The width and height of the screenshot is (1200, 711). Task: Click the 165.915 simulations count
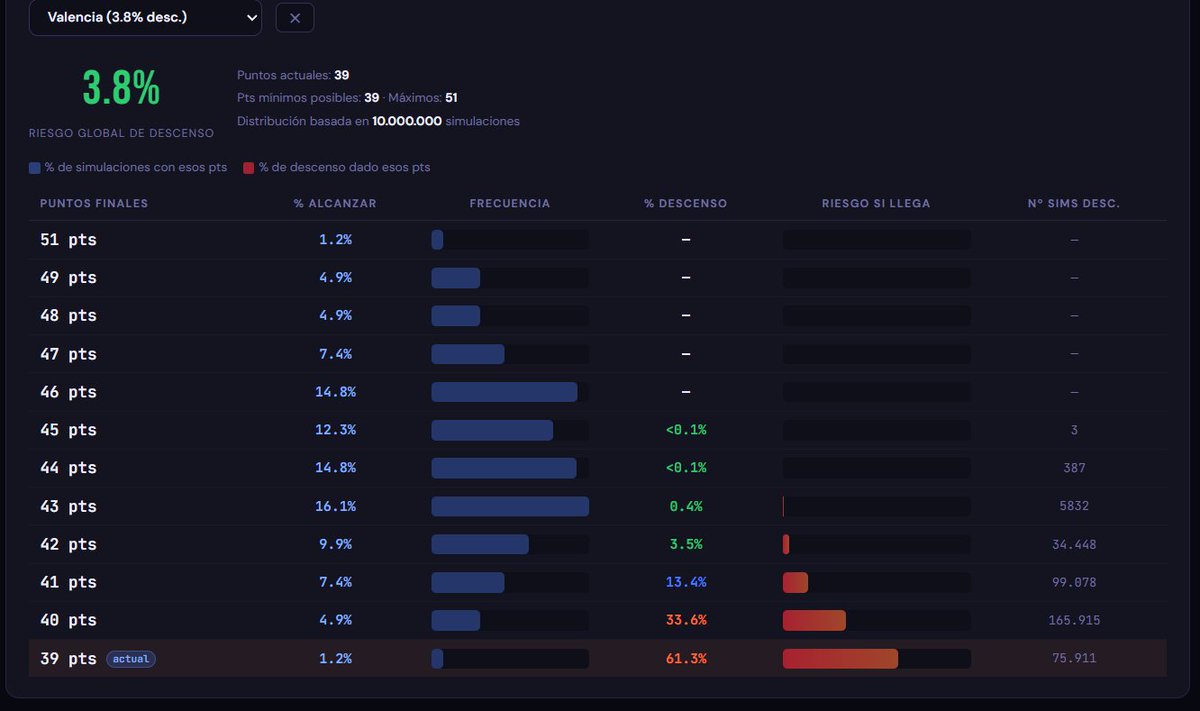click(1074, 621)
